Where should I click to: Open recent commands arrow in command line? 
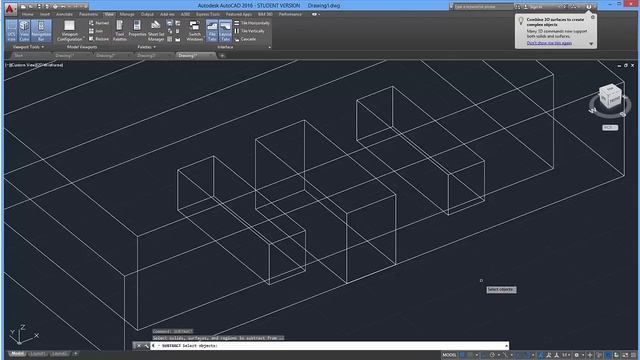pos(154,346)
